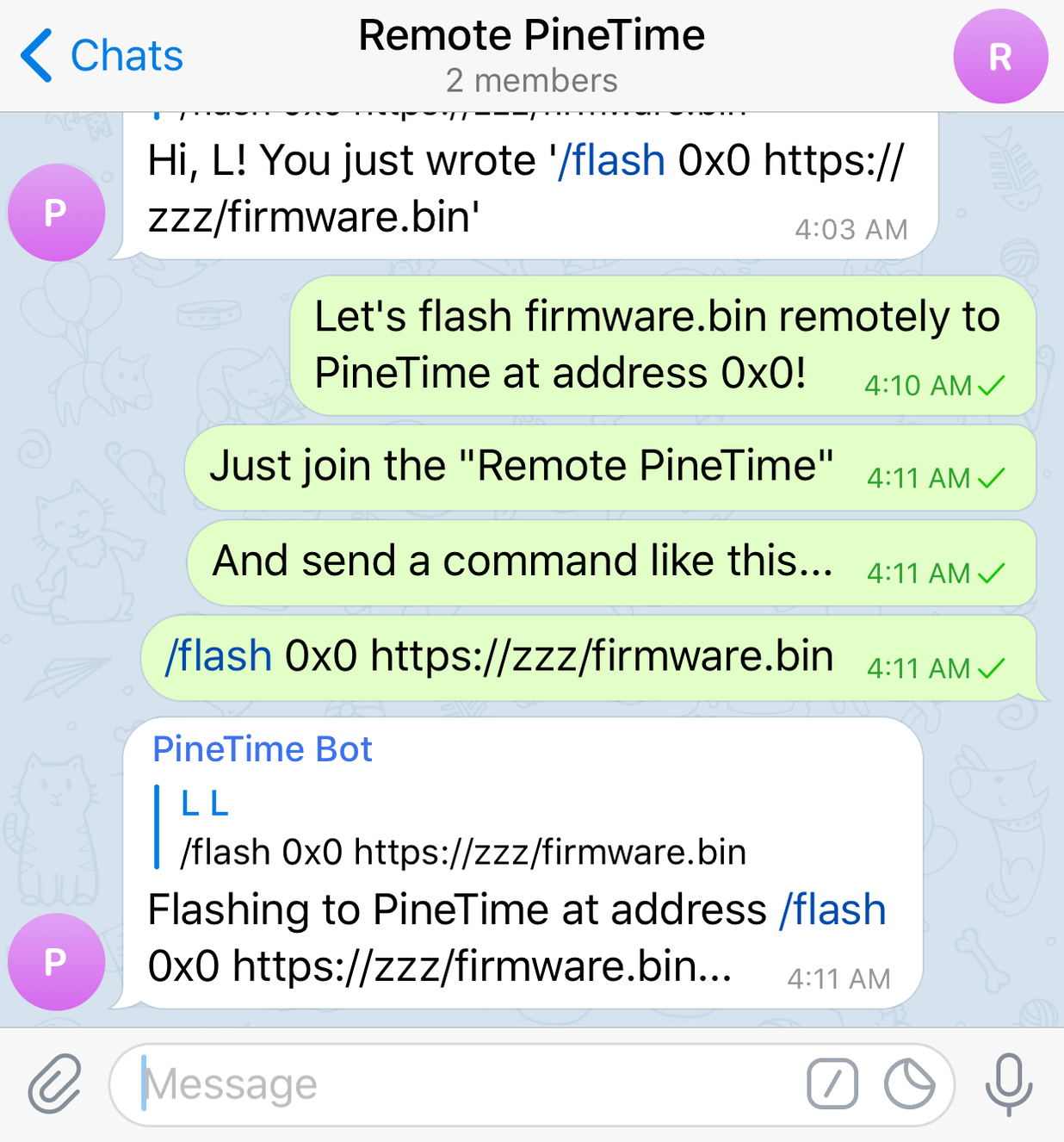Go back to Chats list
The image size is (1064, 1142).
(x=102, y=55)
